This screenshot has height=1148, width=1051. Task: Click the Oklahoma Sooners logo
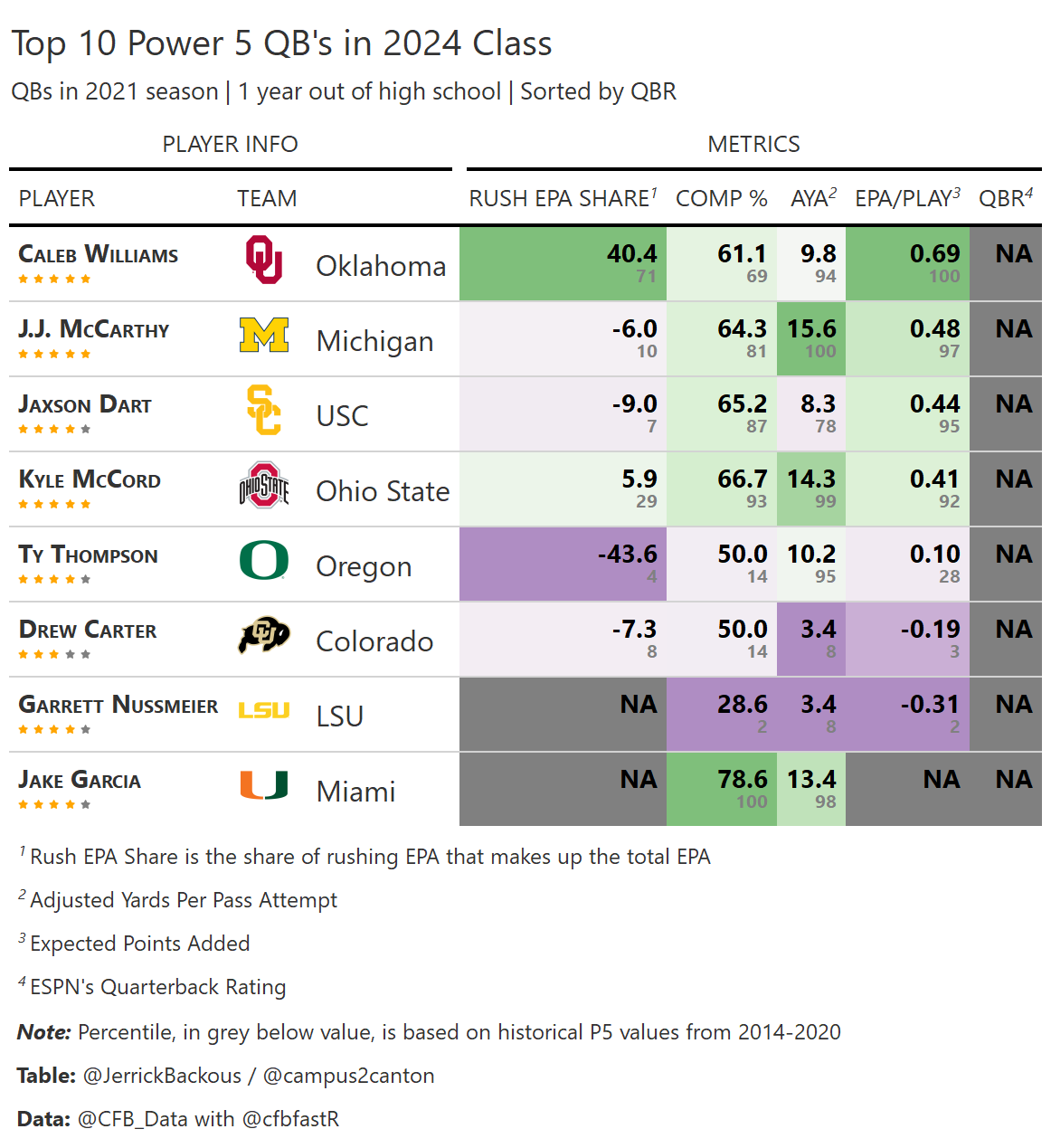point(264,261)
